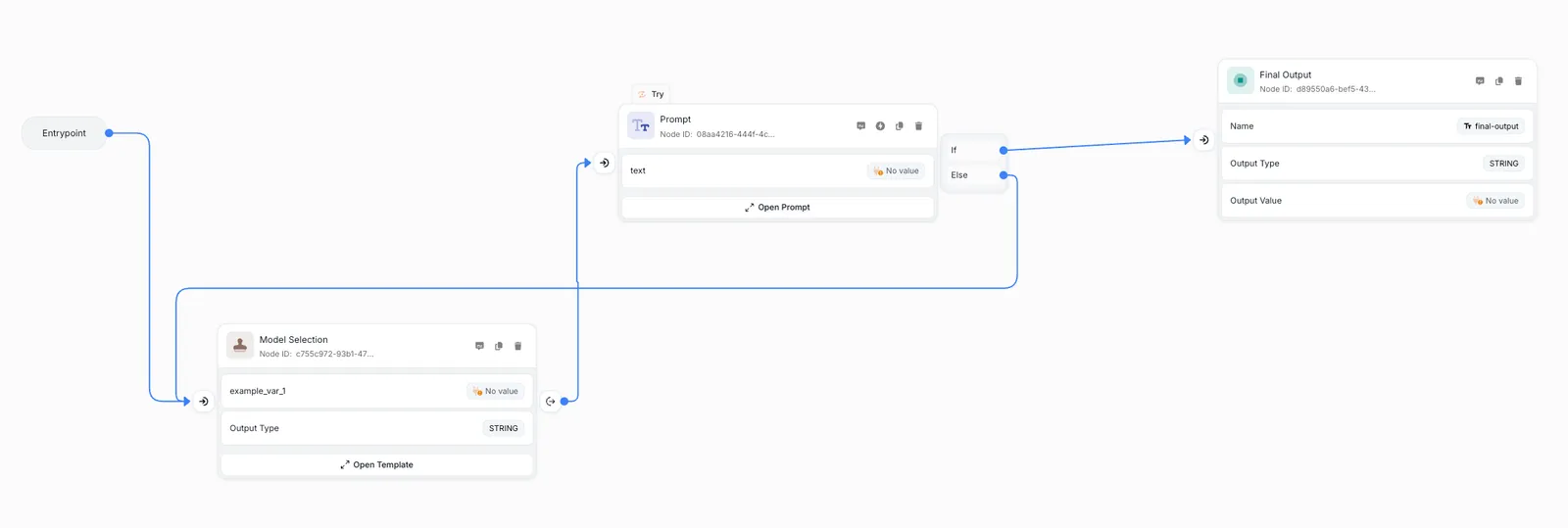Click the Else port label

click(958, 175)
